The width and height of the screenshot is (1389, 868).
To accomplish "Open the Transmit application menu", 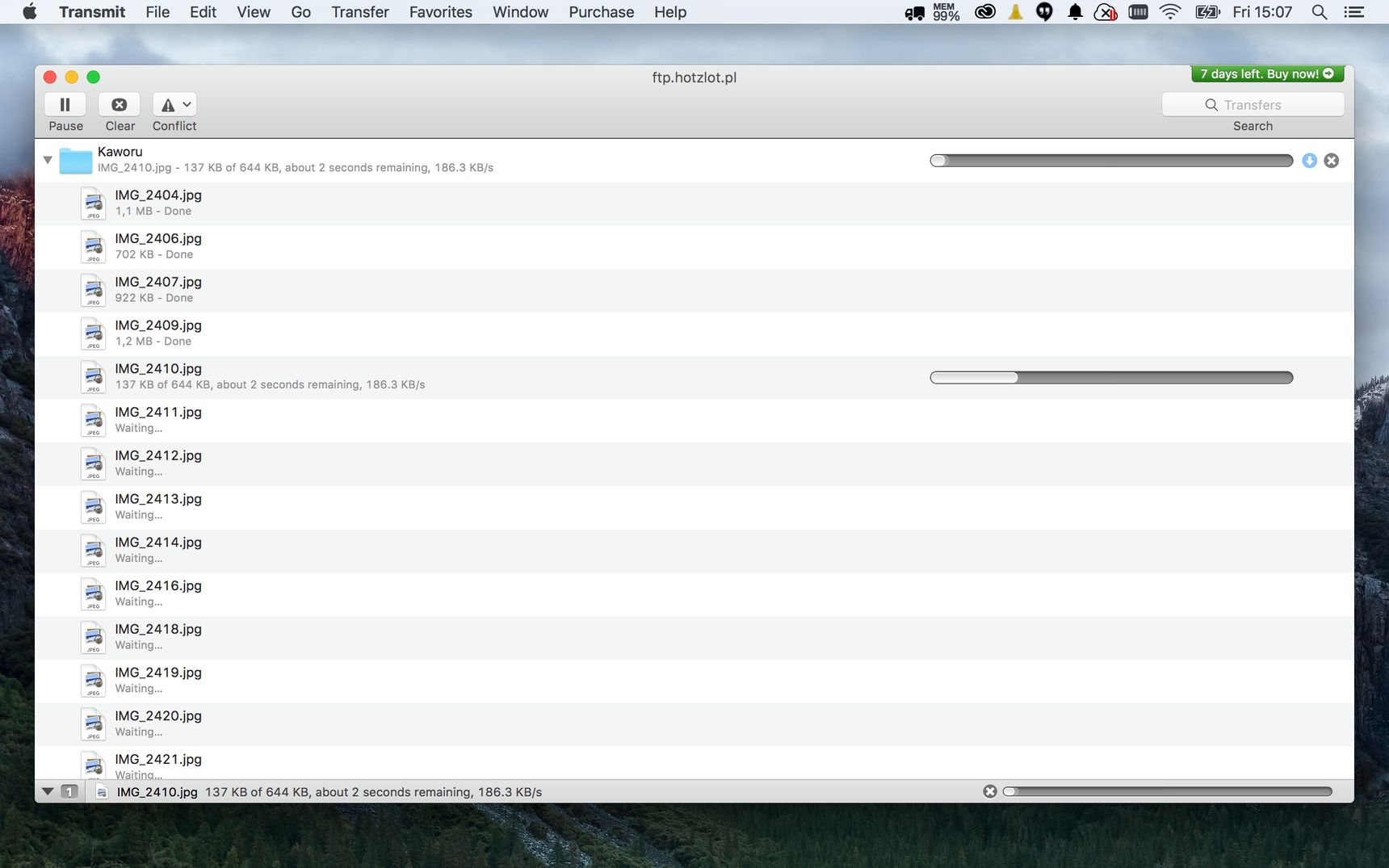I will coord(92,12).
